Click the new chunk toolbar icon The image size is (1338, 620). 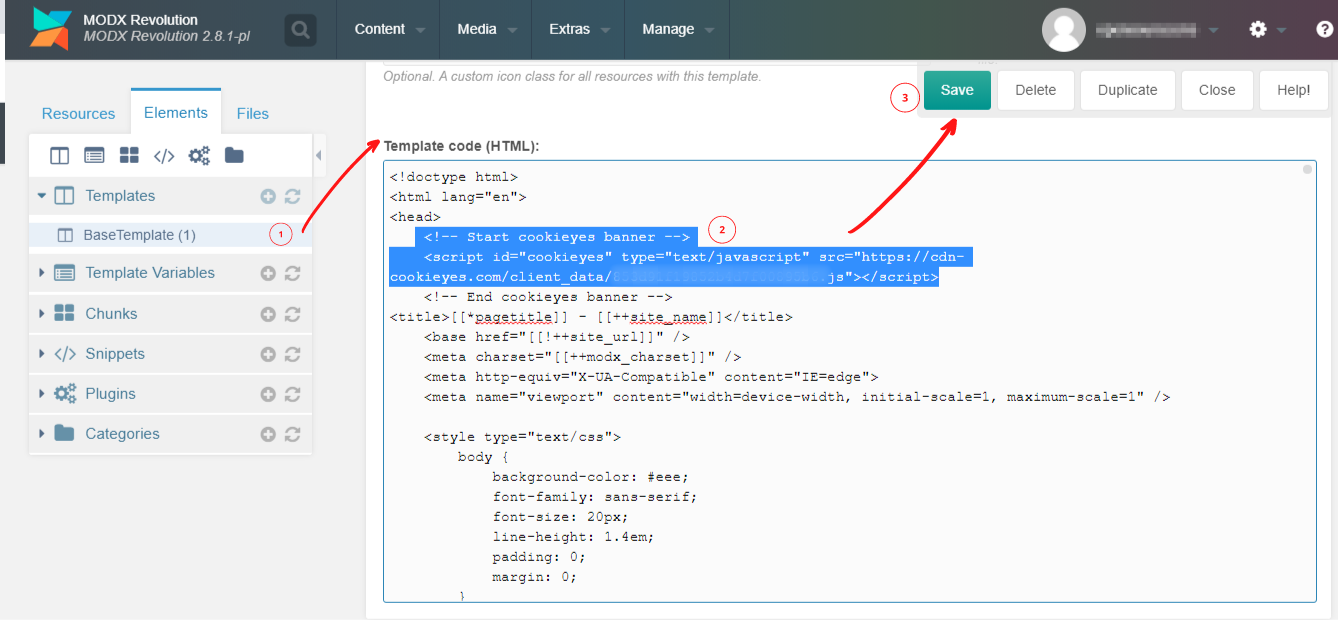click(129, 155)
